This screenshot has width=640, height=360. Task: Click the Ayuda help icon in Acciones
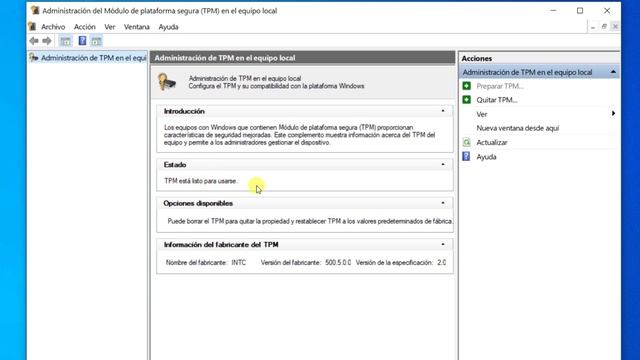pos(467,156)
